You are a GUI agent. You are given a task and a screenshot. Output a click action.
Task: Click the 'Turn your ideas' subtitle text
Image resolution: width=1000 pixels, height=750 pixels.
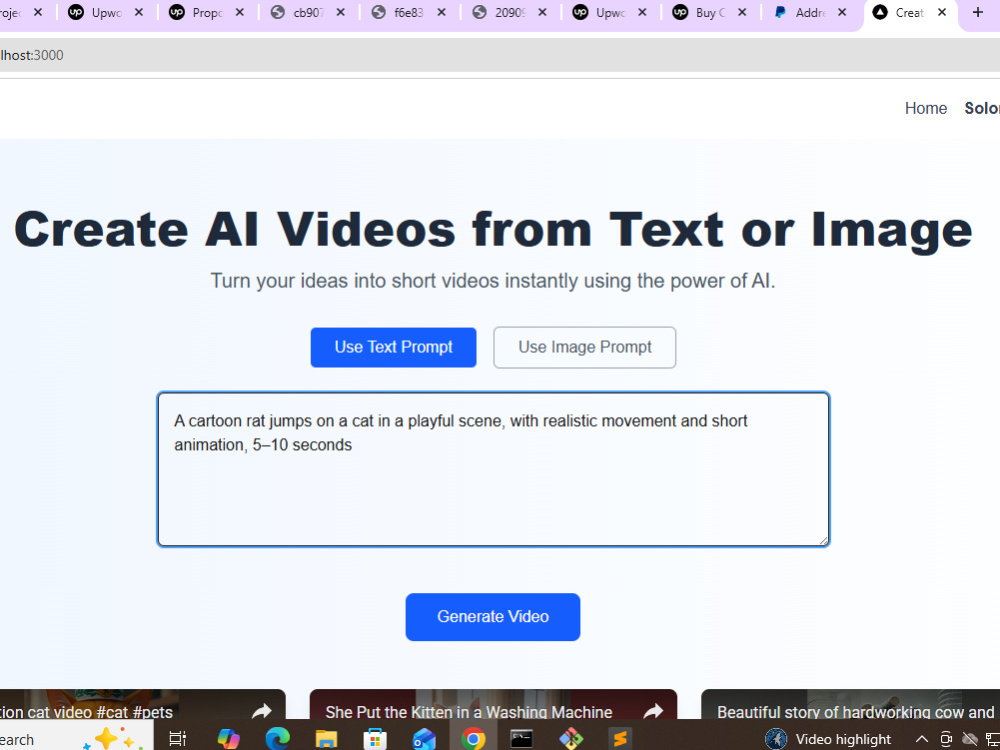pyautogui.click(x=493, y=281)
